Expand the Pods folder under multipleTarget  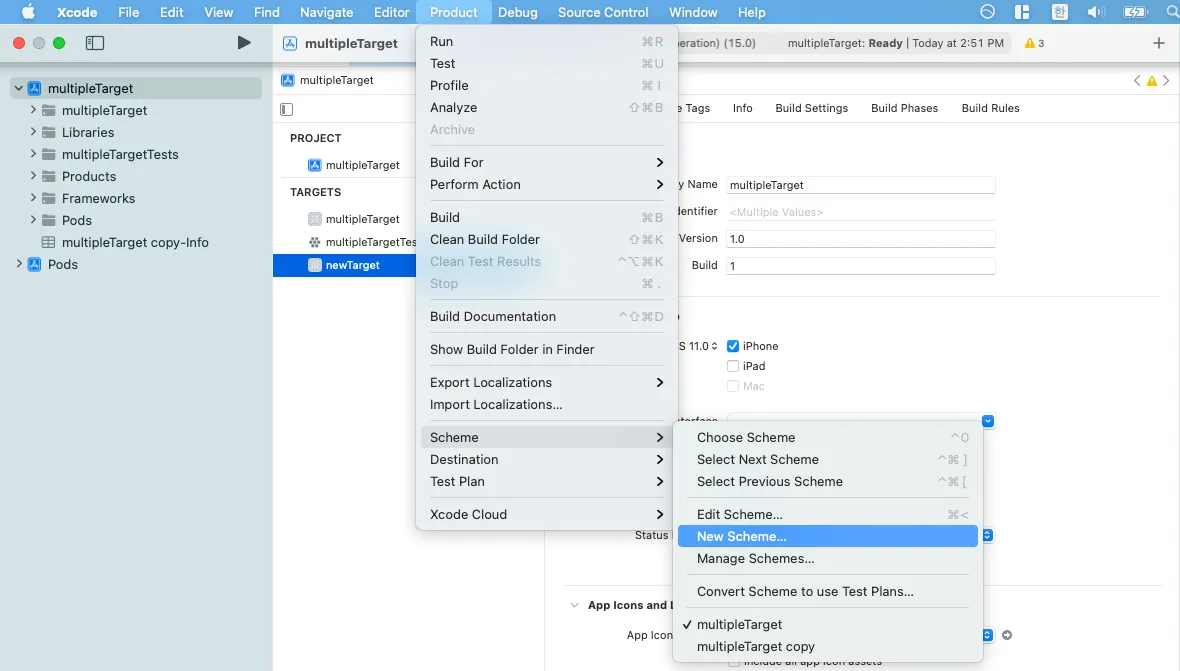[x=33, y=220]
